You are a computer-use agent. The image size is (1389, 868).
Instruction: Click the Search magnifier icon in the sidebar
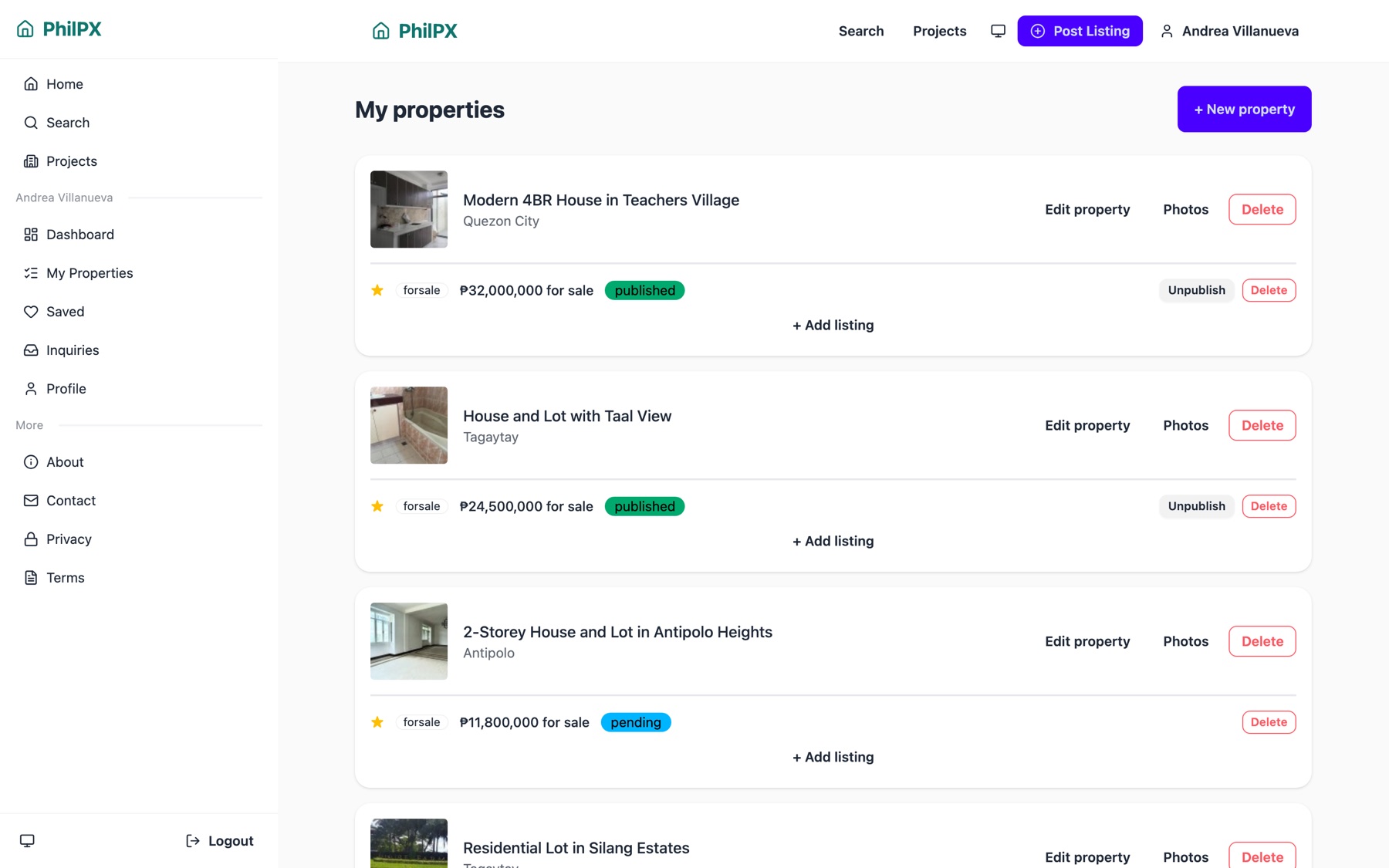[31, 123]
